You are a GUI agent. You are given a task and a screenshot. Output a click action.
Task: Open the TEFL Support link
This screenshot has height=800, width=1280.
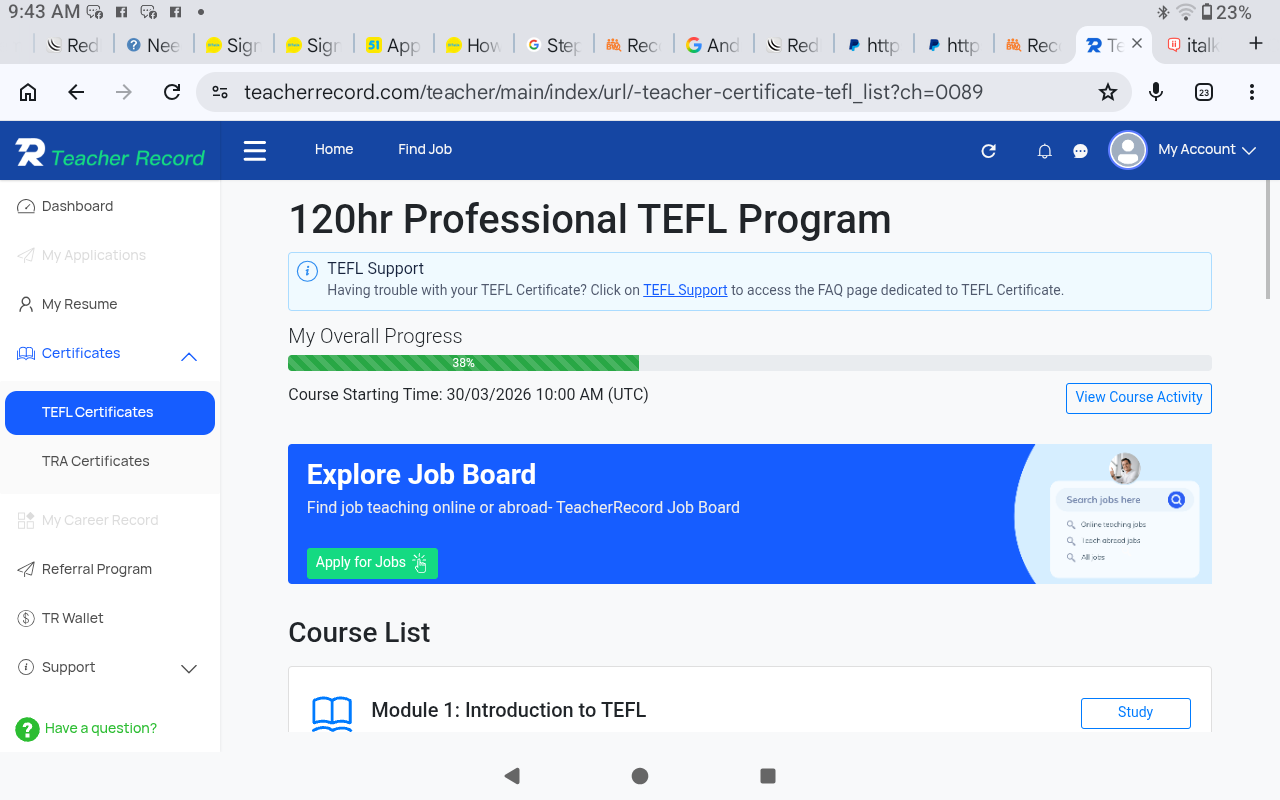pos(685,290)
